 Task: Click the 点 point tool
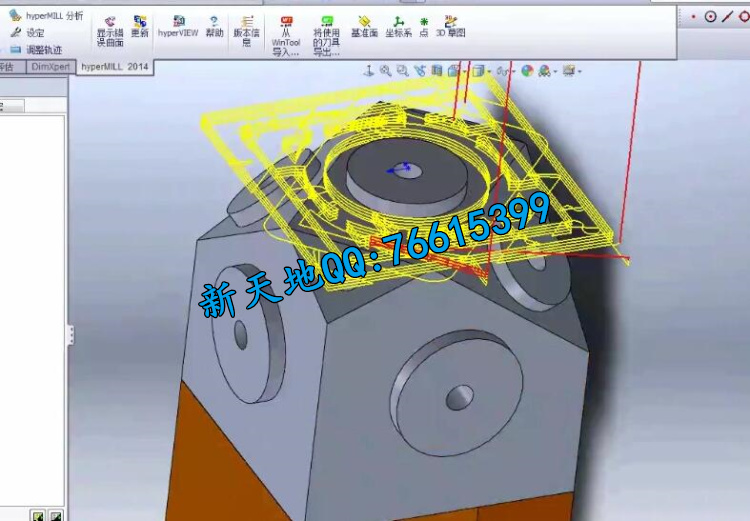424,26
